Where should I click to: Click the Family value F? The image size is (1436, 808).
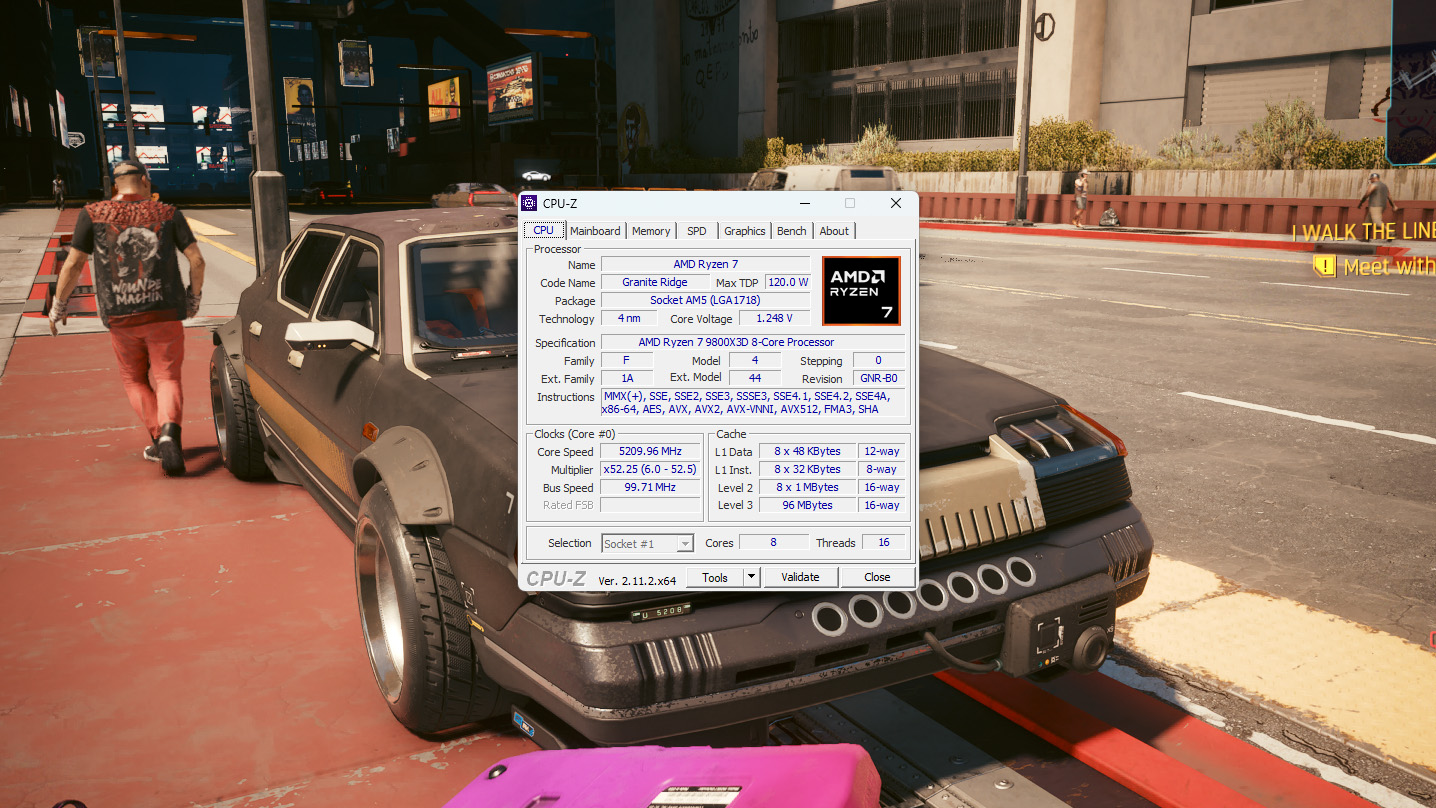627,361
